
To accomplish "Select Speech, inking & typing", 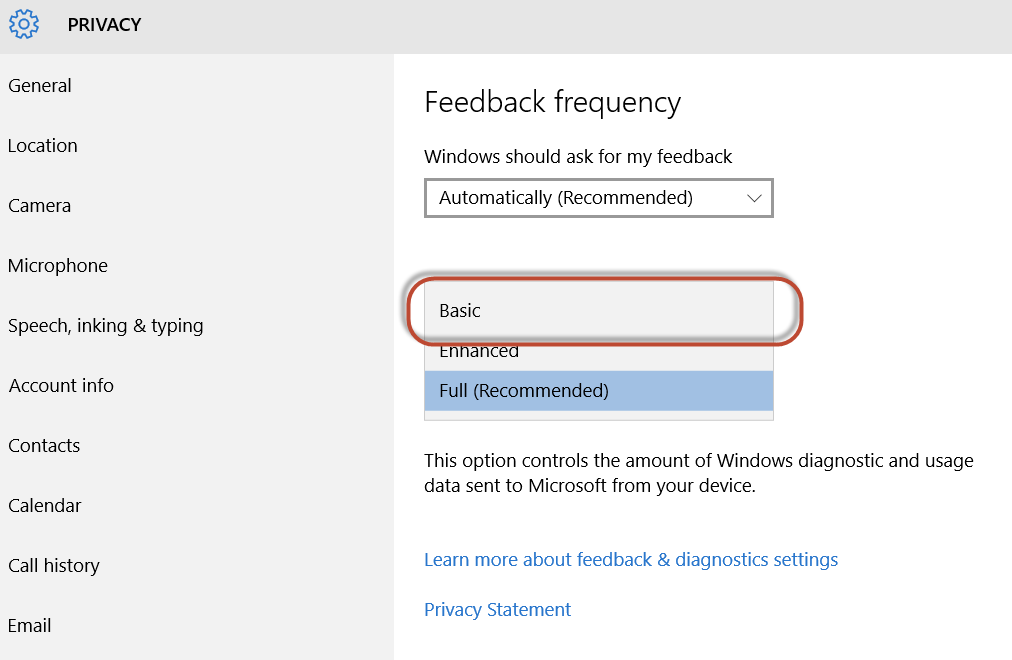I will pos(106,326).
